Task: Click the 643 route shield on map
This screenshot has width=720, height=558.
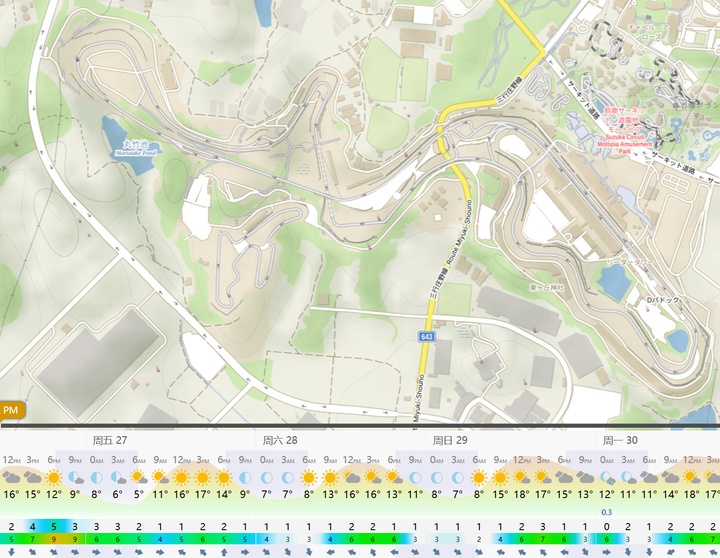Action: pyautogui.click(x=427, y=336)
